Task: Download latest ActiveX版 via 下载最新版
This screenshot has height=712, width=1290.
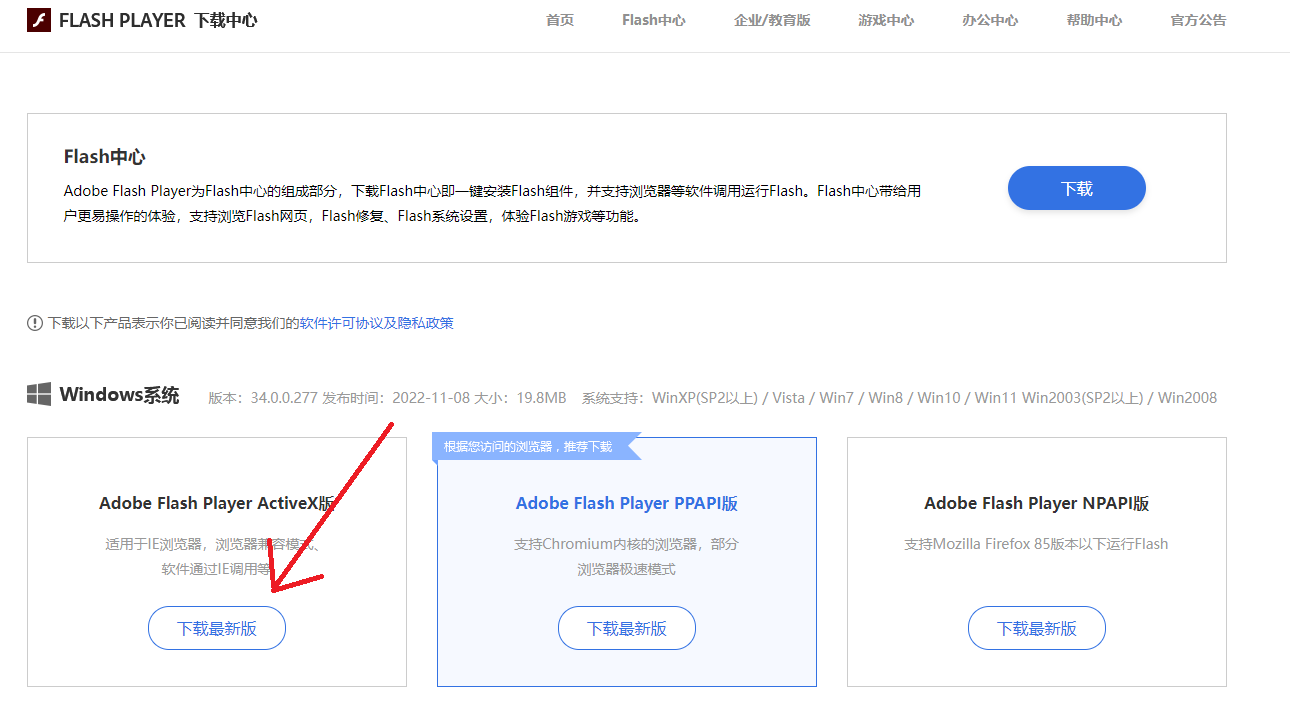Action: tap(217, 629)
